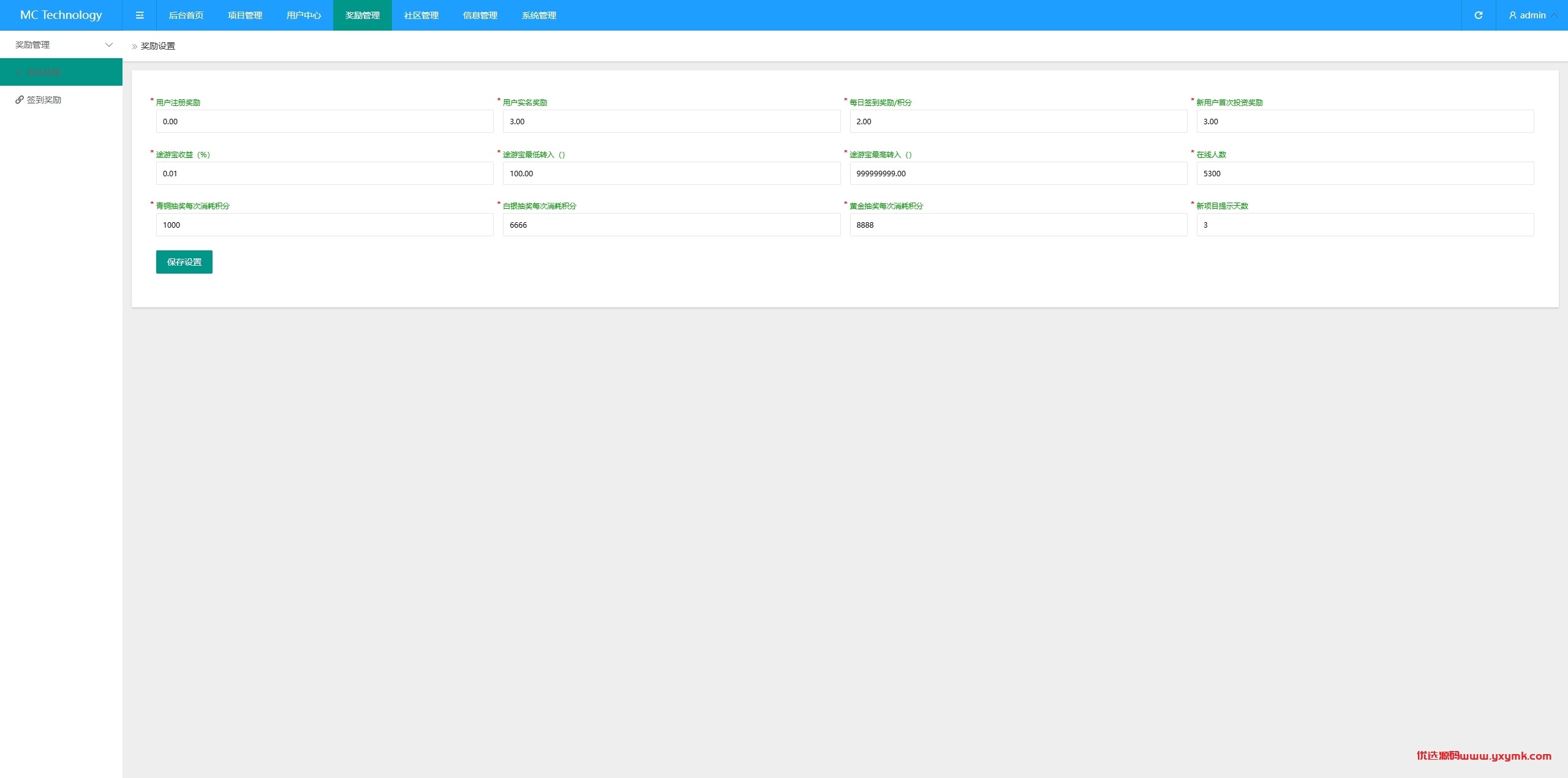This screenshot has width=1568, height=778.
Task: Click the 保存设置 button
Action: (184, 262)
